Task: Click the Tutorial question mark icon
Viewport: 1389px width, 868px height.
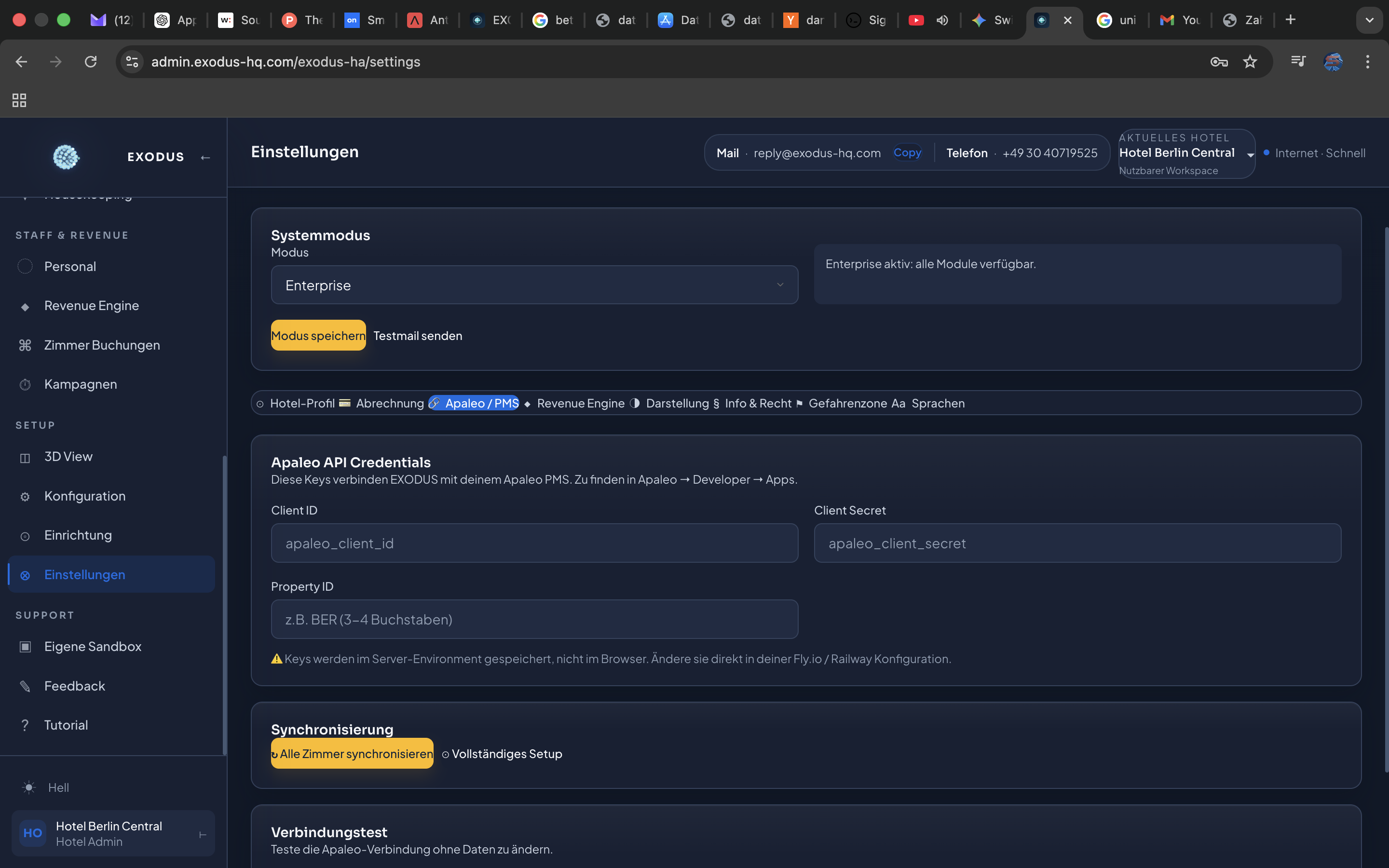Action: 25,726
